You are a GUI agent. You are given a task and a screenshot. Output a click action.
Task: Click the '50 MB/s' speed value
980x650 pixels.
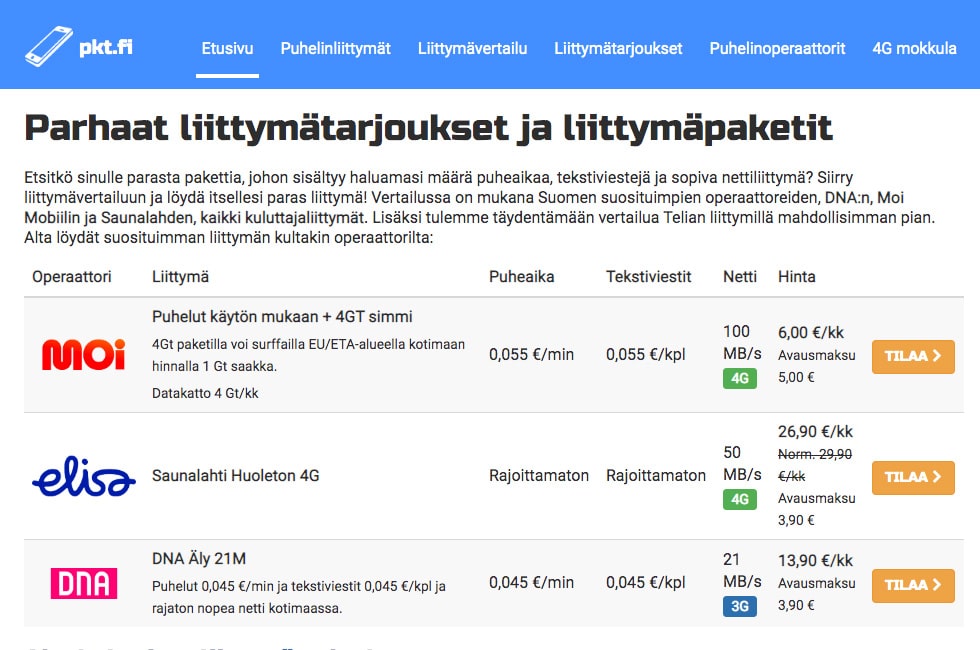click(742, 463)
